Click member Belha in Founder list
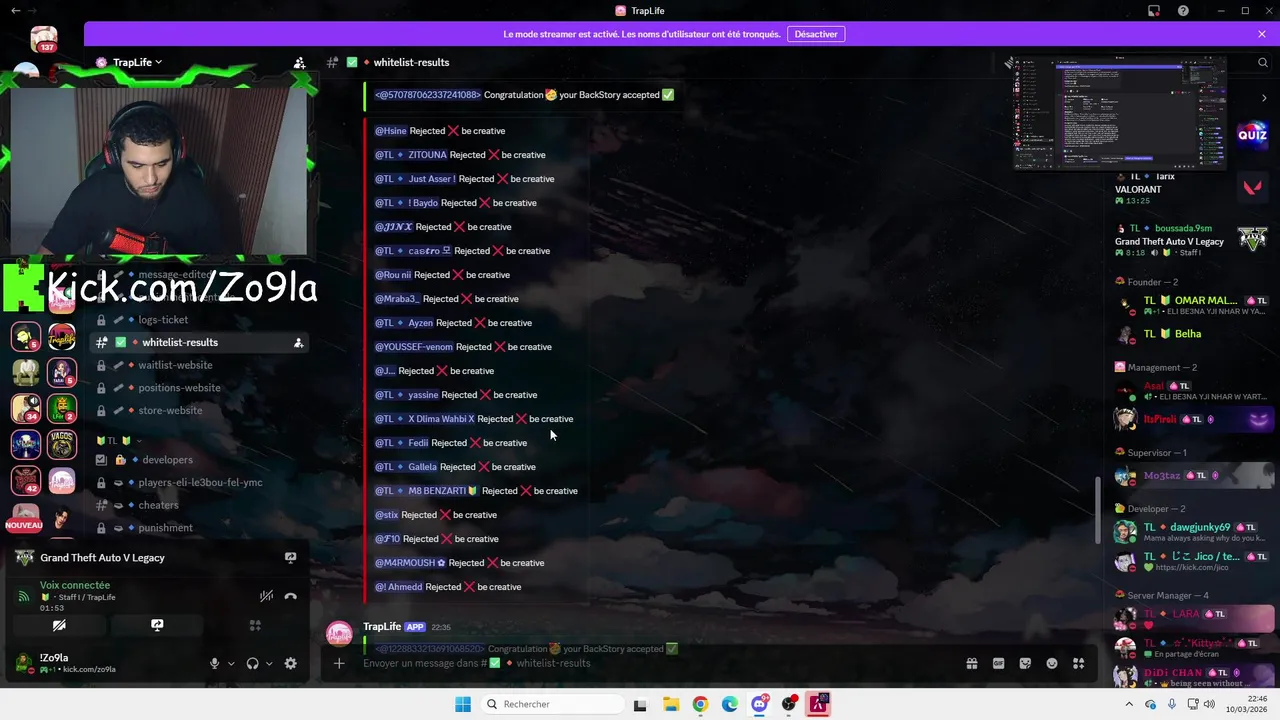The image size is (1280, 720). [1193, 334]
